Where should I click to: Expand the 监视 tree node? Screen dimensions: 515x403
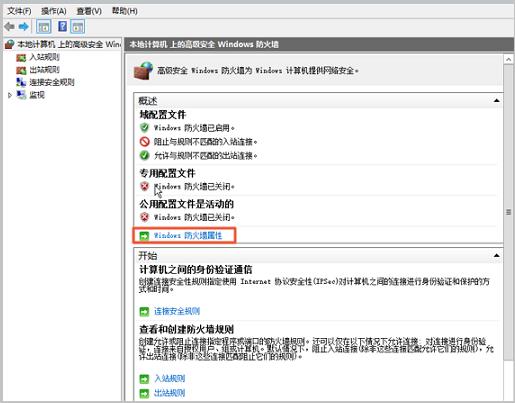pyautogui.click(x=10, y=95)
